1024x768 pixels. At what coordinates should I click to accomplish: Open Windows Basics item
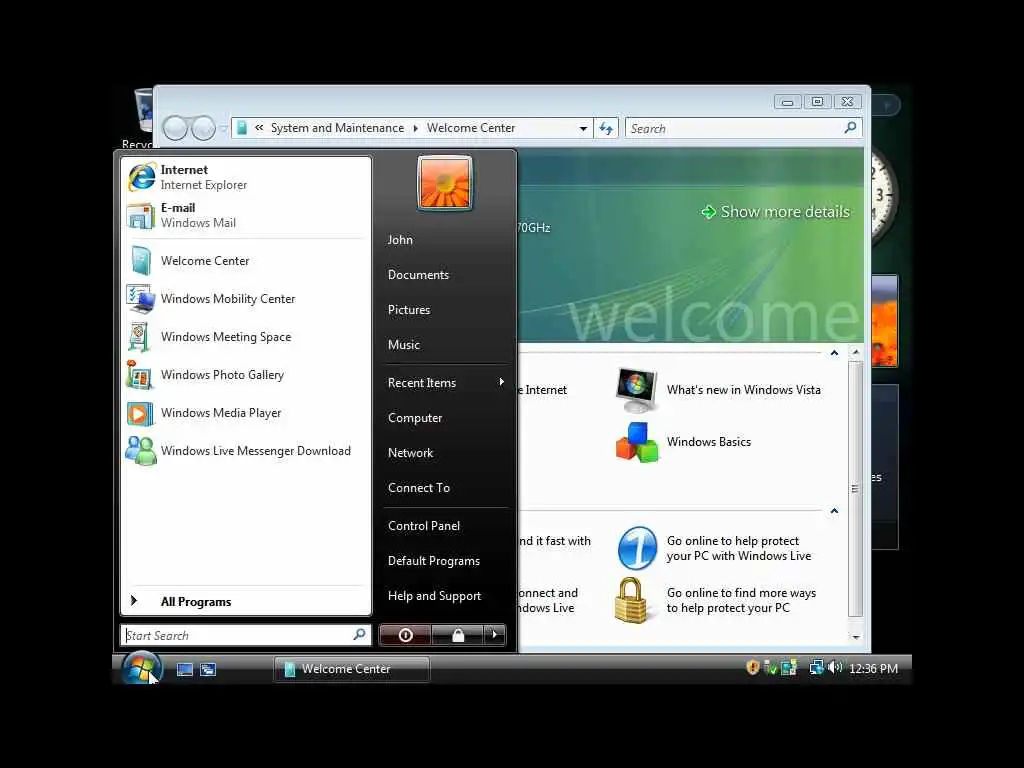[x=709, y=442]
